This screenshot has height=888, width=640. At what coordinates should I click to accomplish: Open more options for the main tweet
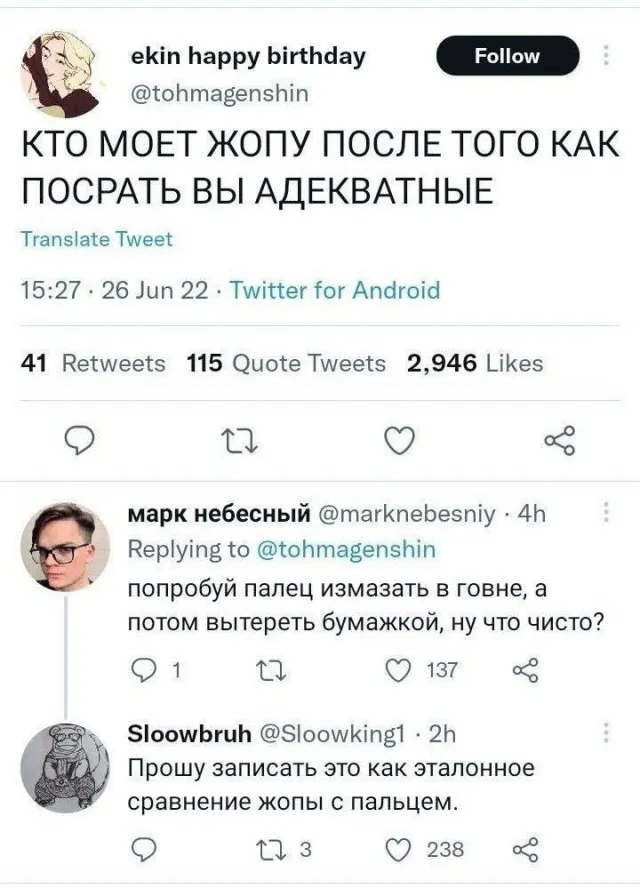click(607, 55)
